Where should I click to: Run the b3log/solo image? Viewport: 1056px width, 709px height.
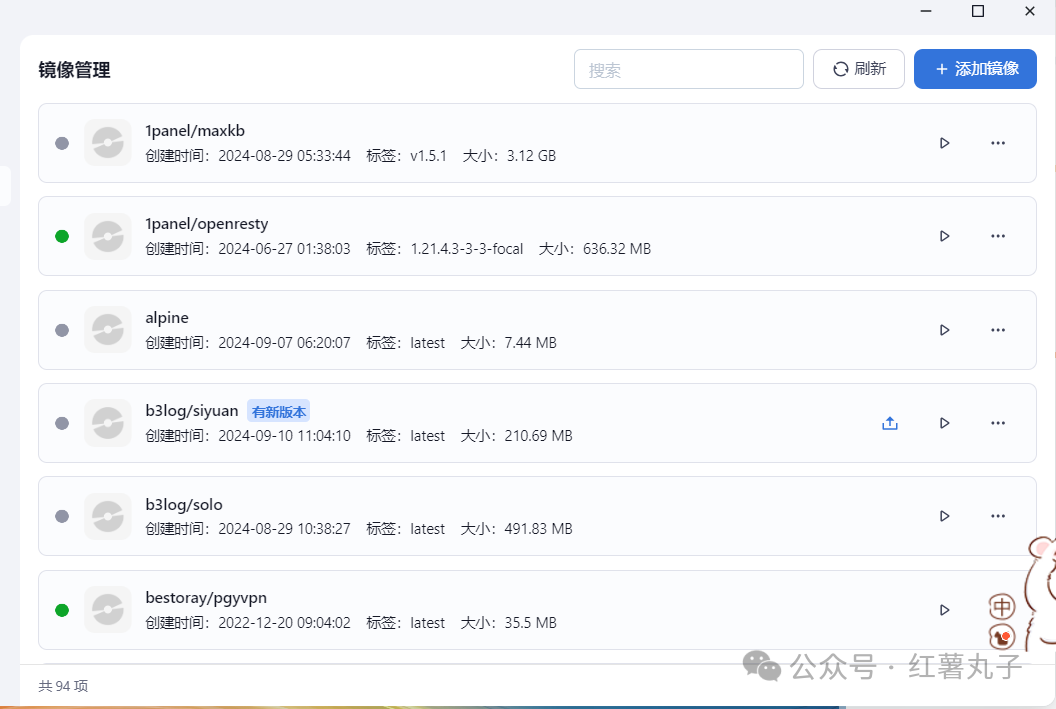(x=944, y=516)
